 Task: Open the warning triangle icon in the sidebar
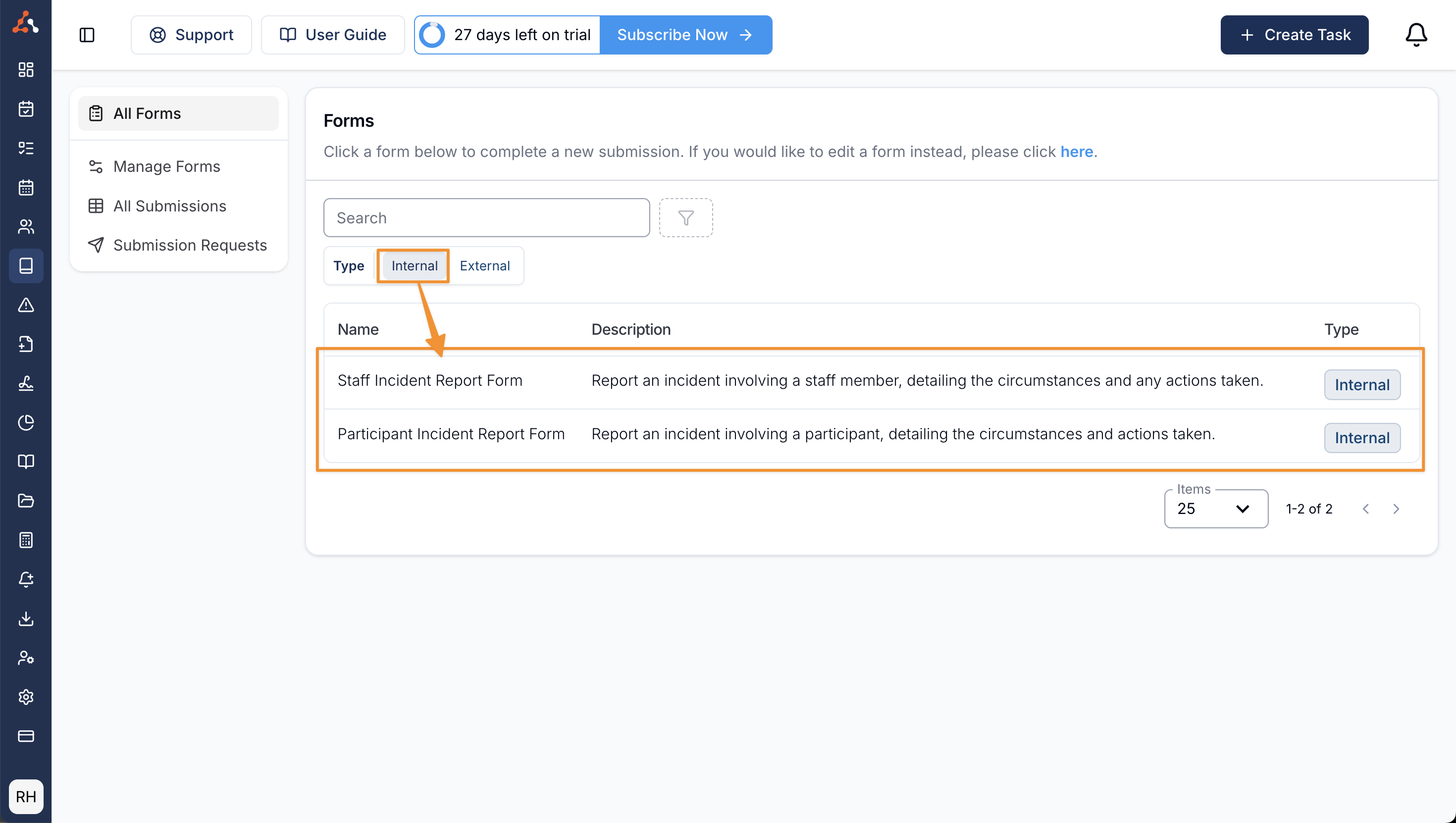(x=26, y=305)
